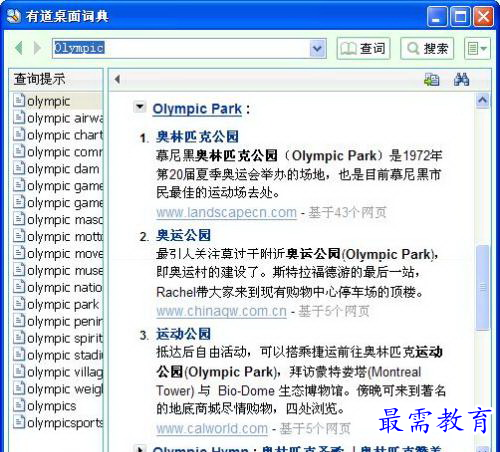Image resolution: width=500 pixels, height=452 pixels.
Task: Open the menu dropdown beside 搜索
Action: (477, 49)
